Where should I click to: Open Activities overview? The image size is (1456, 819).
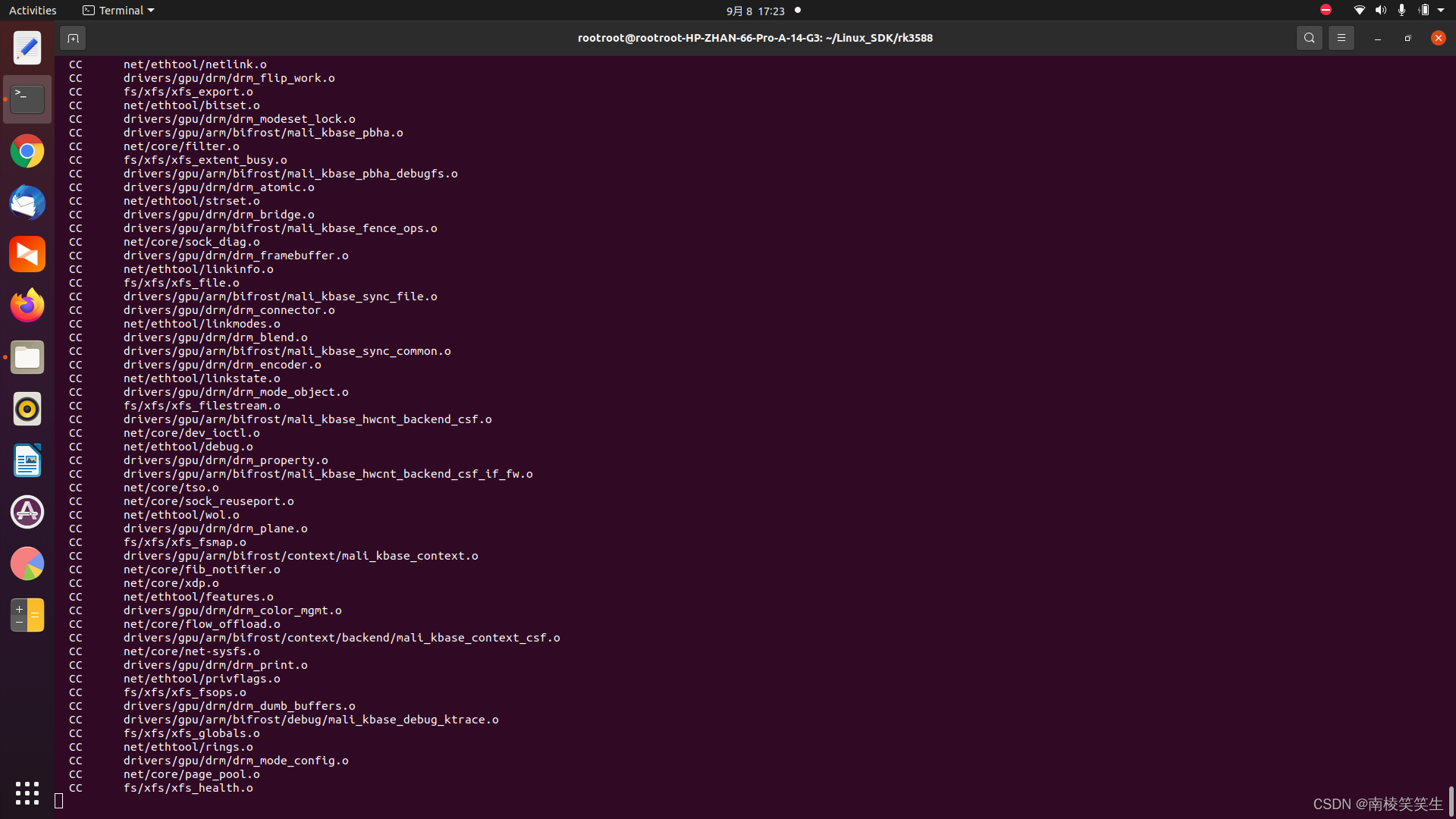(x=33, y=11)
